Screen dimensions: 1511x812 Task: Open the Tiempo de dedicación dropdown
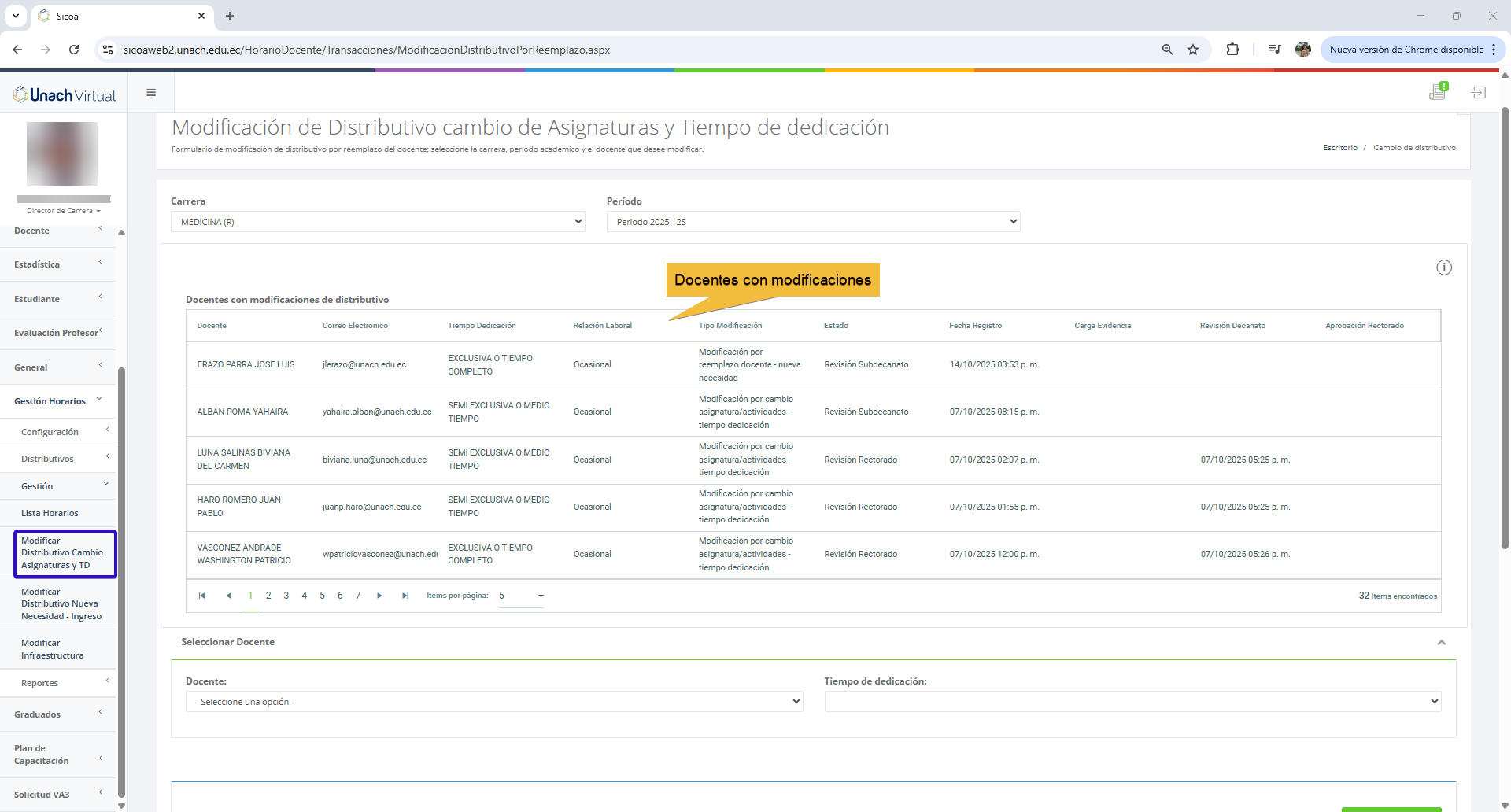1132,702
